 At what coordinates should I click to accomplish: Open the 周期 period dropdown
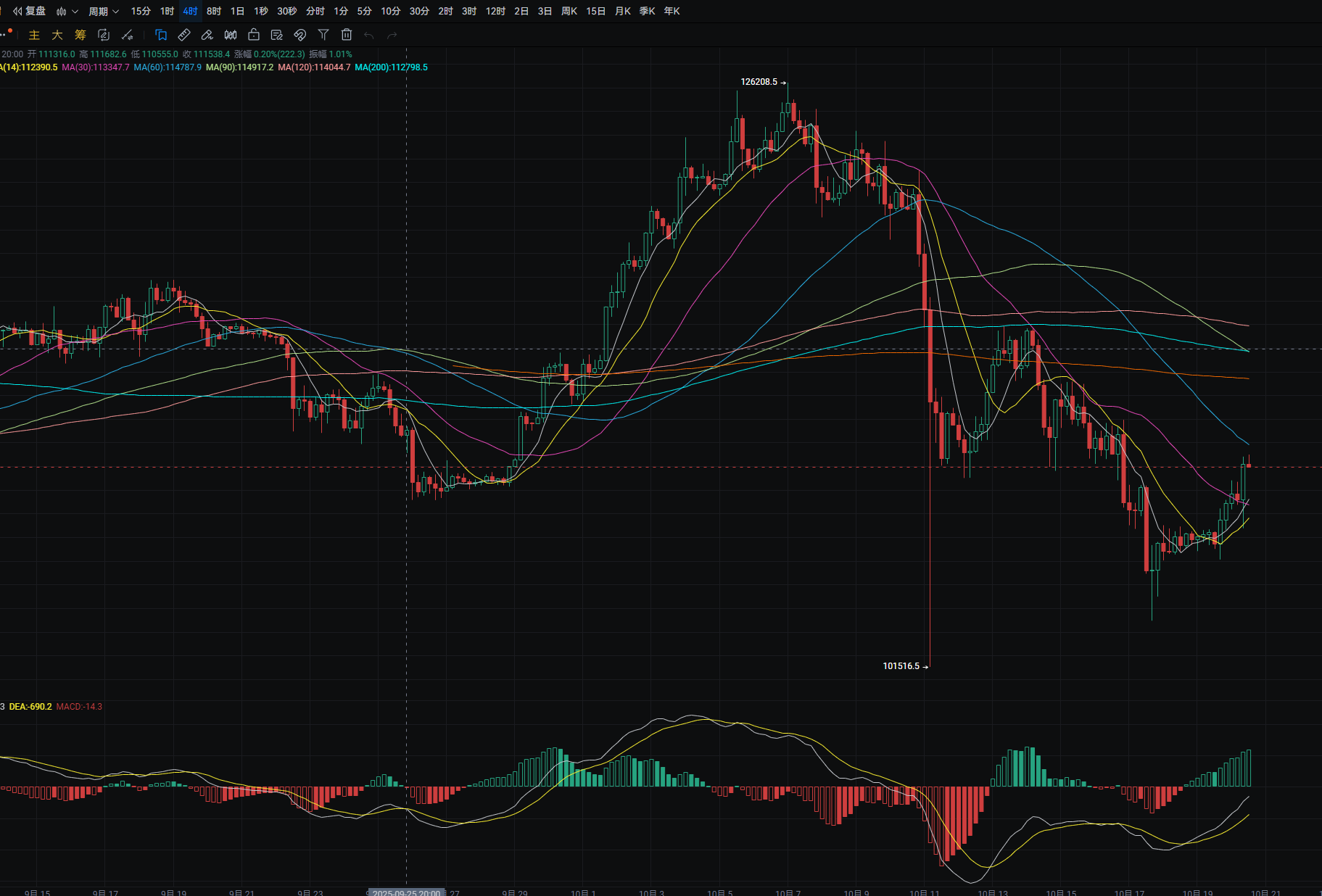(103, 12)
